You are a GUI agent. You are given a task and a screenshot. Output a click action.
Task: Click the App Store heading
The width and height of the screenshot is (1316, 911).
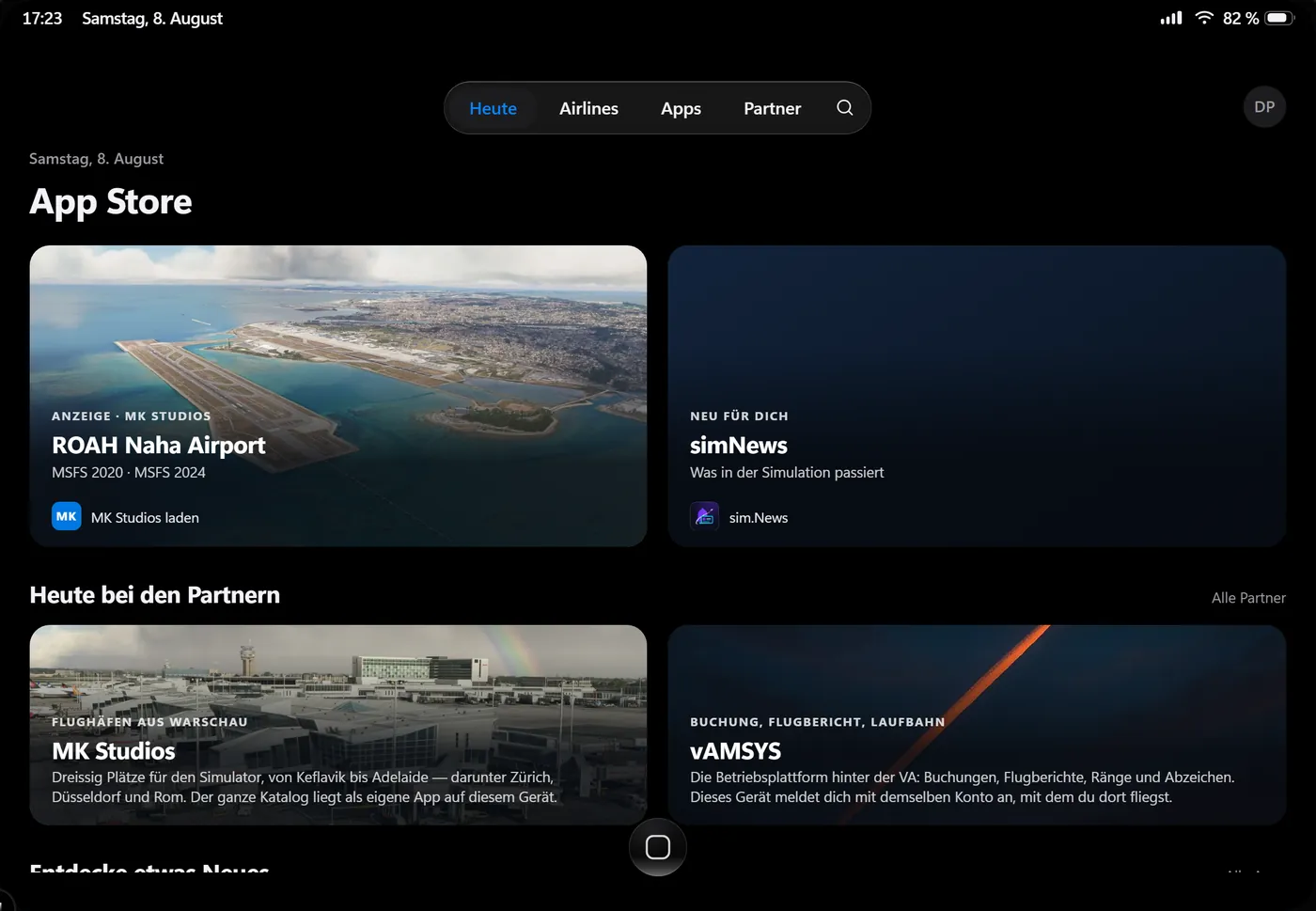[111, 202]
